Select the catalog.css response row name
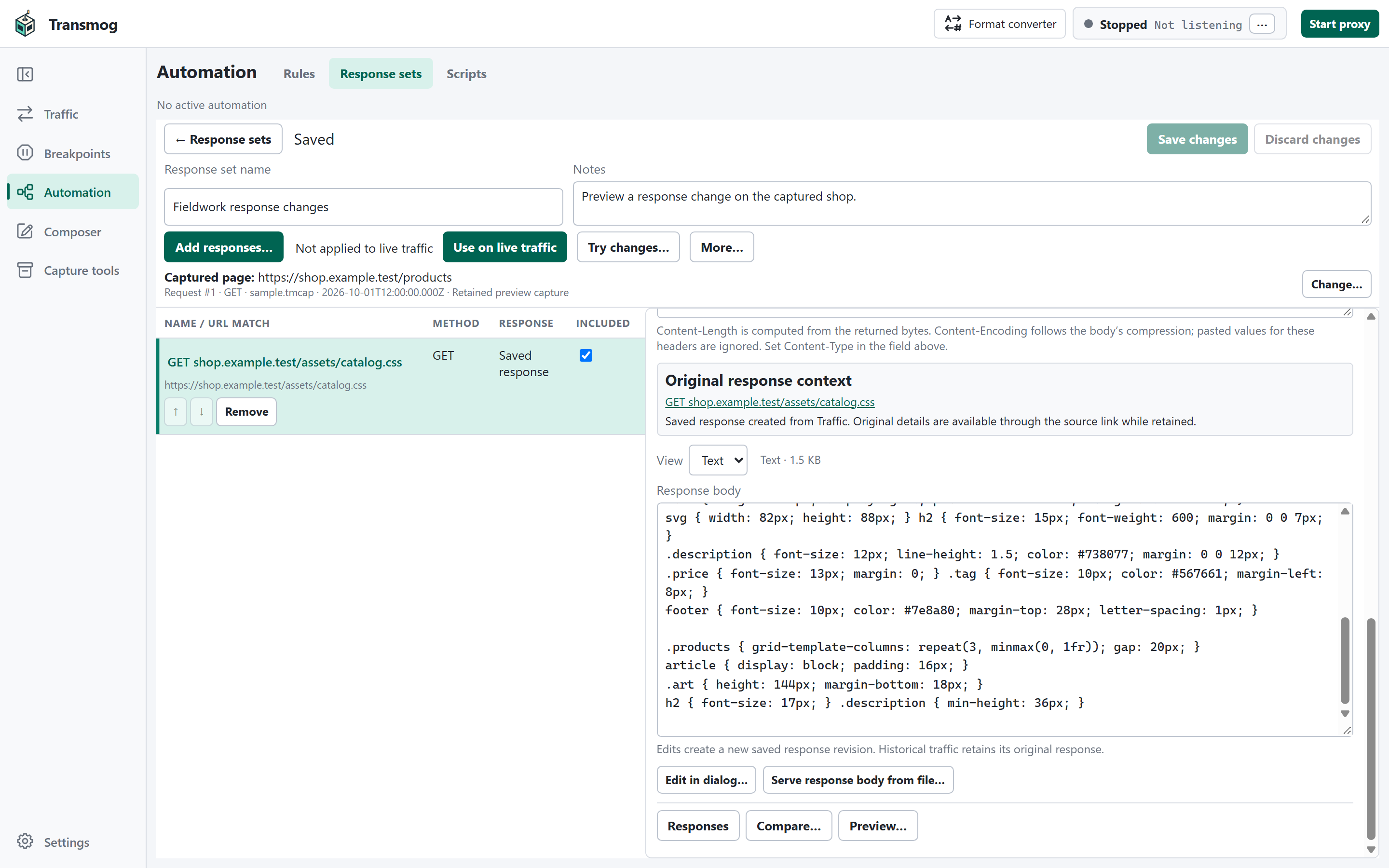Screen dimensions: 1389x868 (x=285, y=362)
